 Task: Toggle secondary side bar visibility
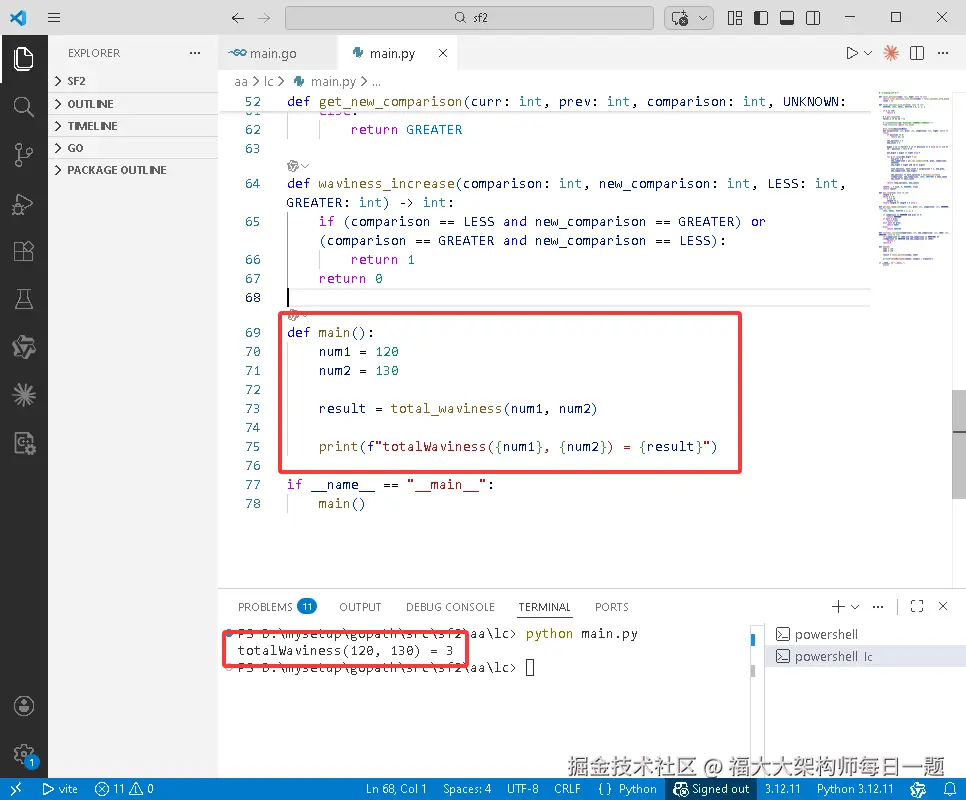(x=813, y=18)
